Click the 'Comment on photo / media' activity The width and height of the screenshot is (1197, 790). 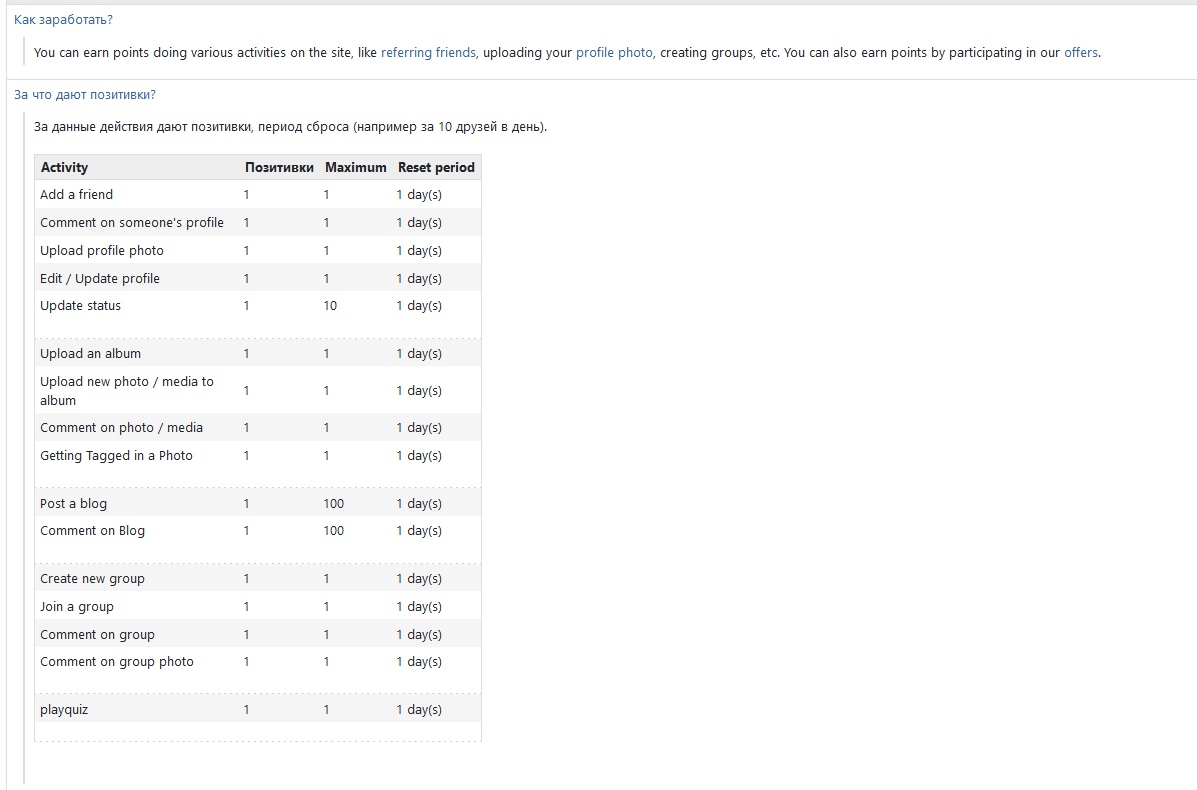pyautogui.click(x=121, y=427)
